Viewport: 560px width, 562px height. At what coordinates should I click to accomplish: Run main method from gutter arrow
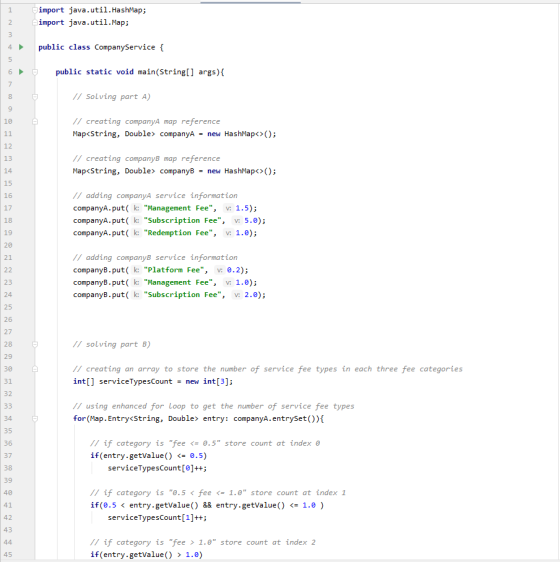[x=21, y=72]
